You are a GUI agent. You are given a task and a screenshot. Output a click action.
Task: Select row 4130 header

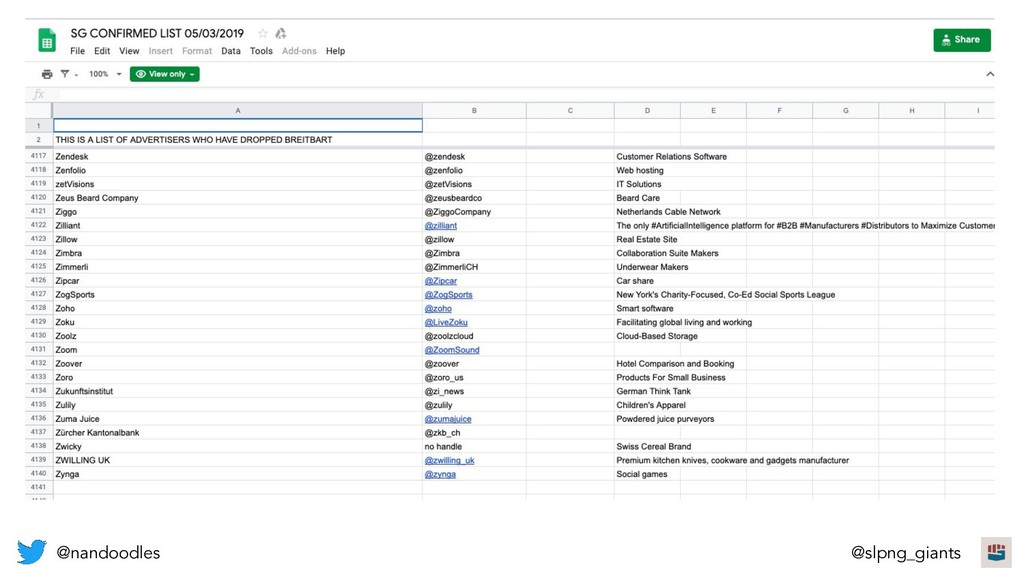(x=39, y=336)
